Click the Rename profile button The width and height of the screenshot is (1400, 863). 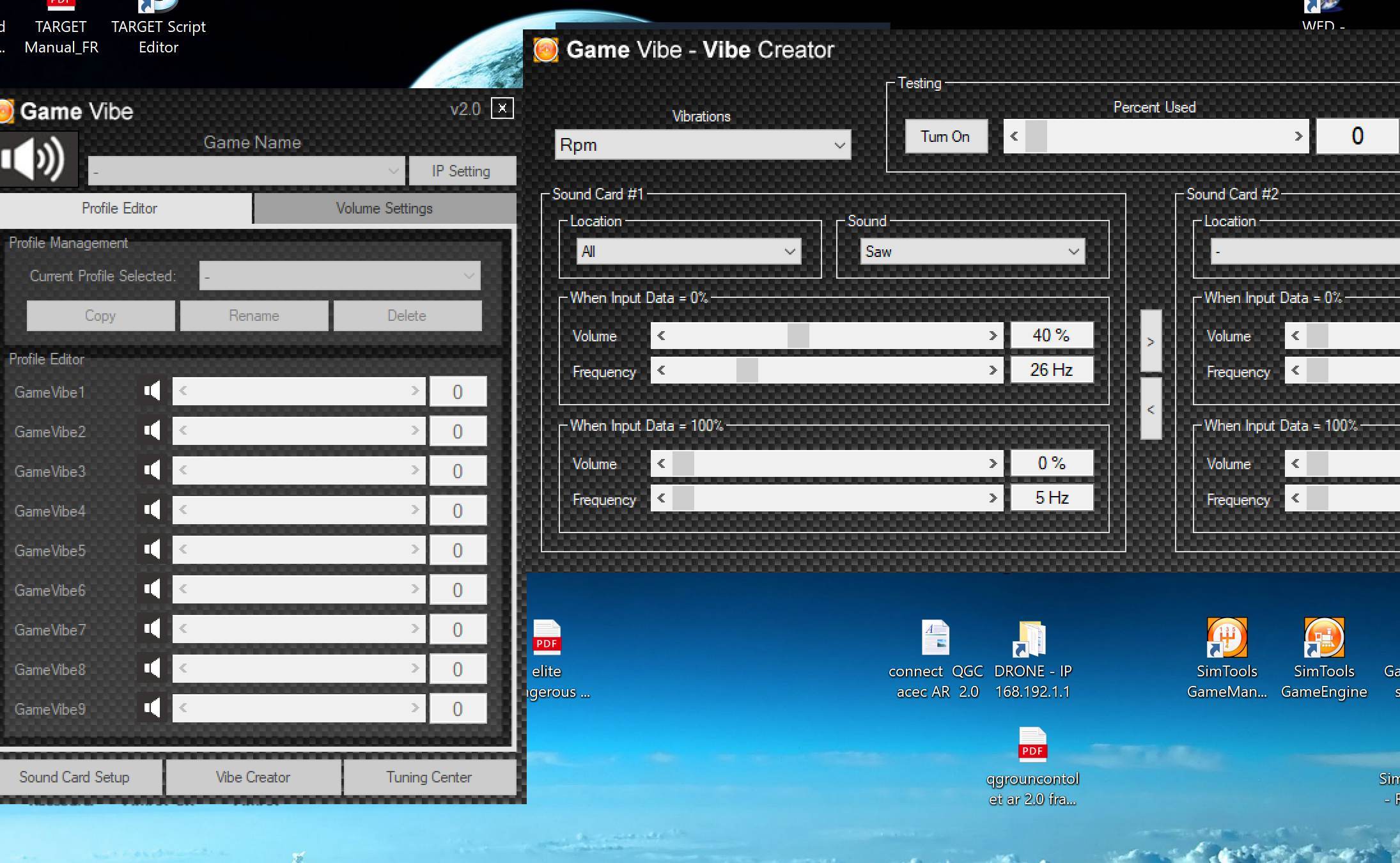pos(254,316)
